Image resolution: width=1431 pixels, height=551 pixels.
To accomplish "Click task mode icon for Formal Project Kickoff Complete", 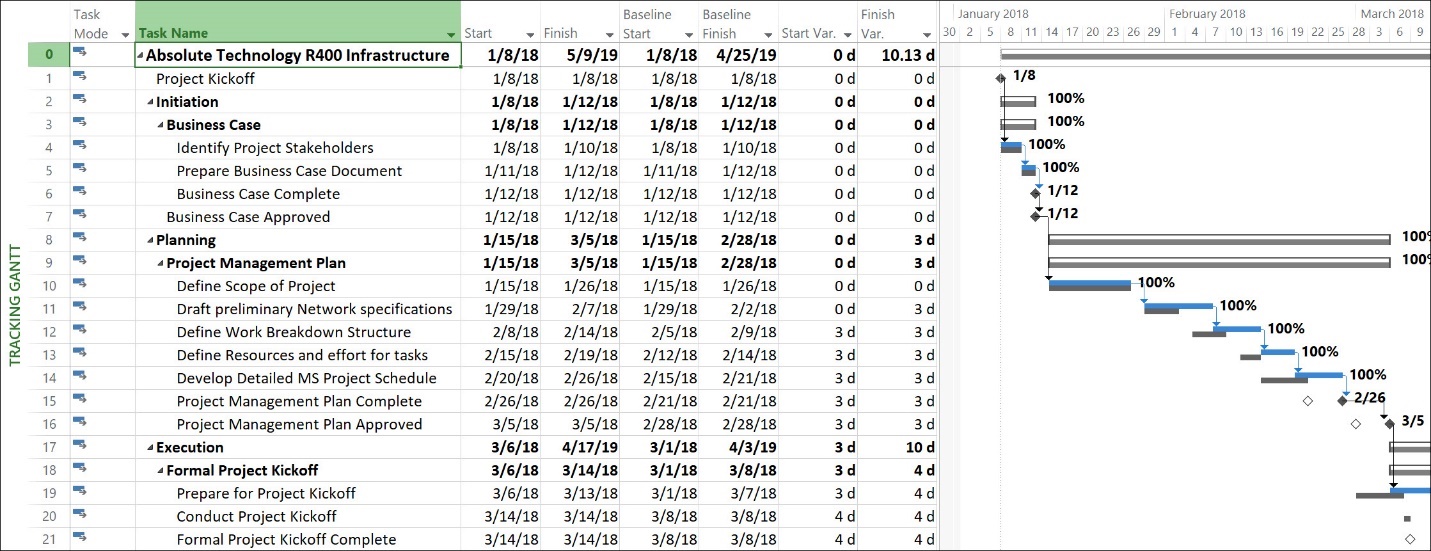I will click(x=80, y=538).
